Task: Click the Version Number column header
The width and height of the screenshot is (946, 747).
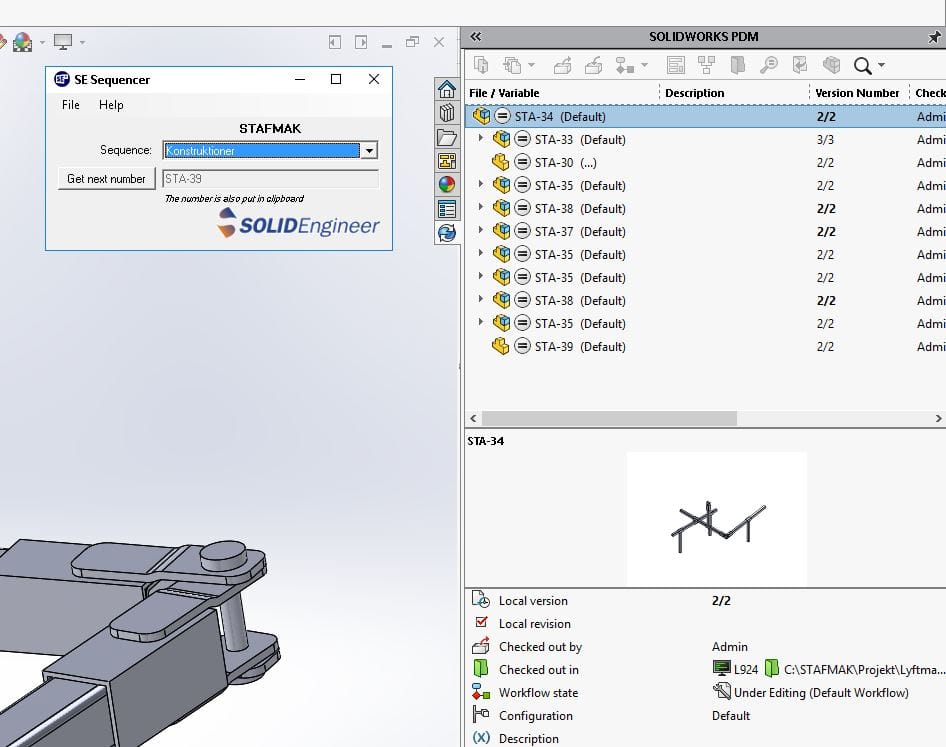Action: [x=857, y=93]
